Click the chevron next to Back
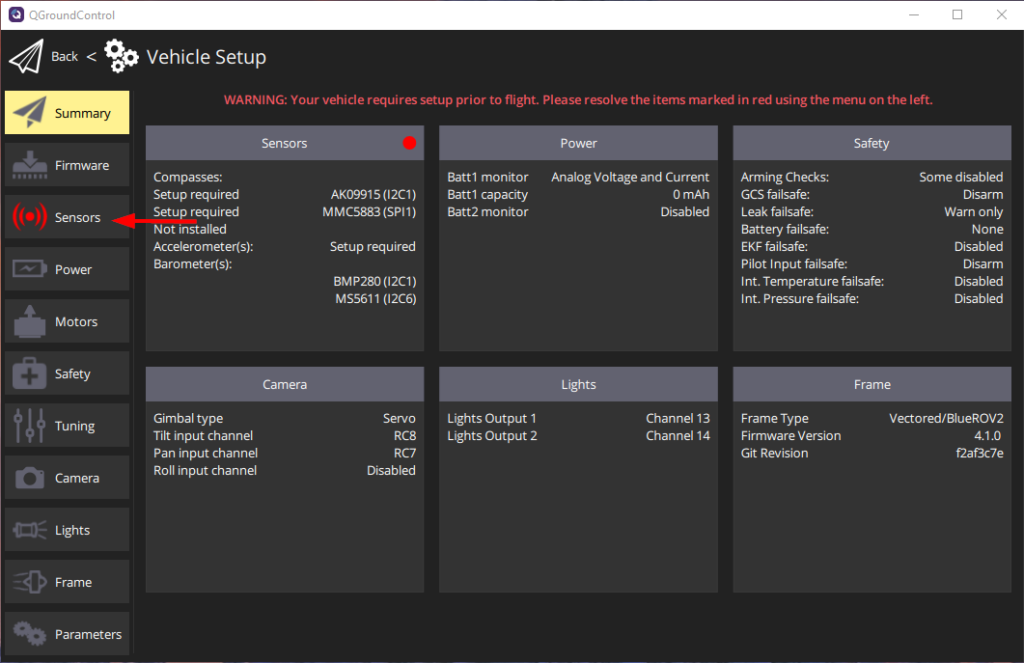The height and width of the screenshot is (663, 1024). (91, 56)
